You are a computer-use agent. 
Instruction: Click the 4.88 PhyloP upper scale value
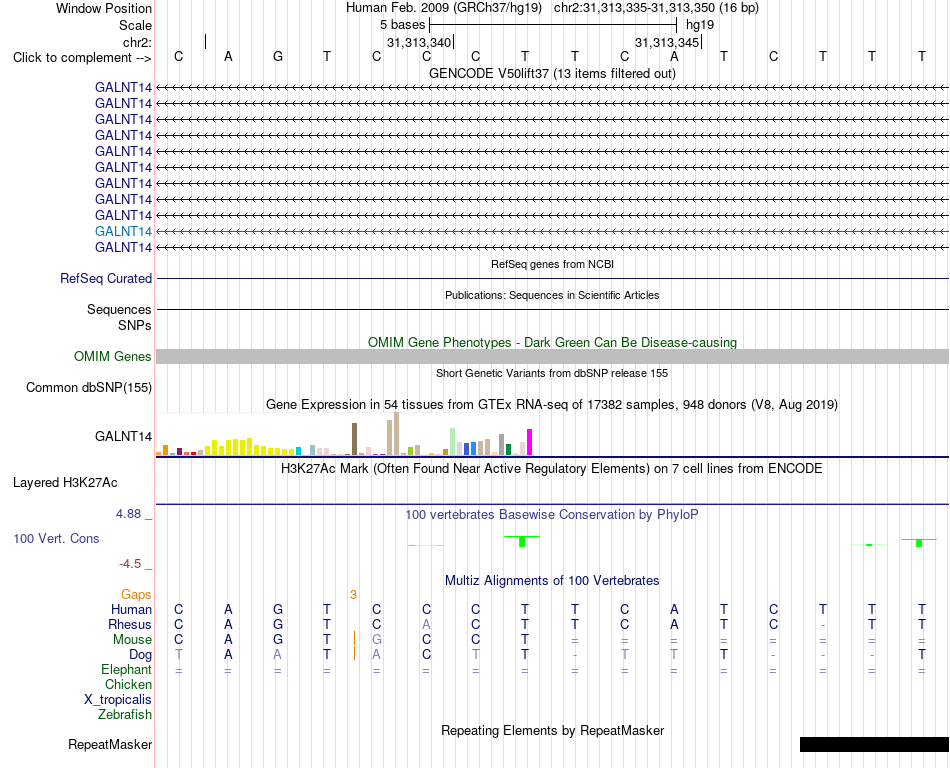128,514
